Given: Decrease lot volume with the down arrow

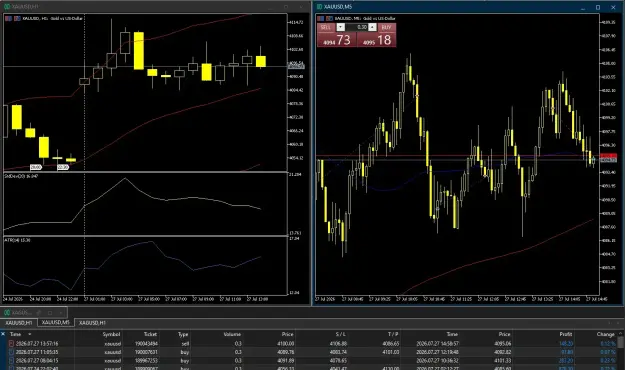Looking at the screenshot, I should (340, 27).
